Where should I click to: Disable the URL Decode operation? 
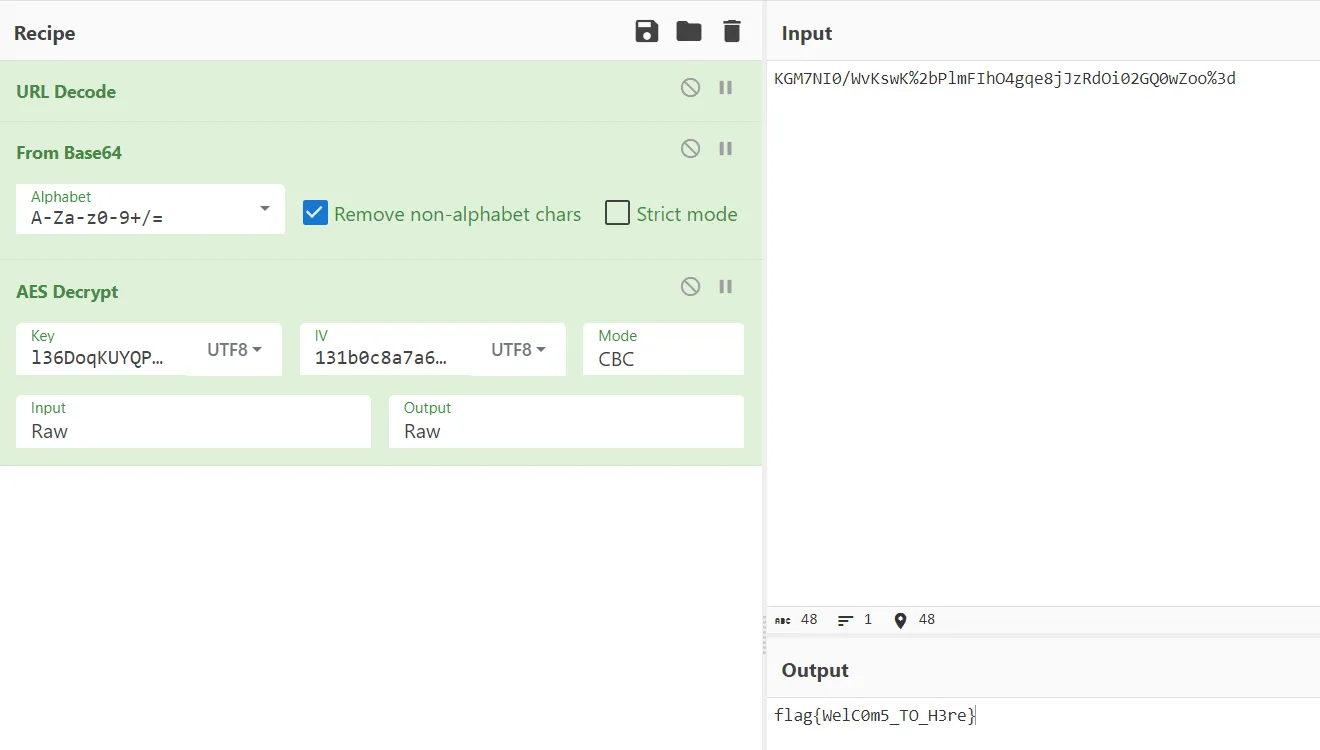tap(690, 88)
